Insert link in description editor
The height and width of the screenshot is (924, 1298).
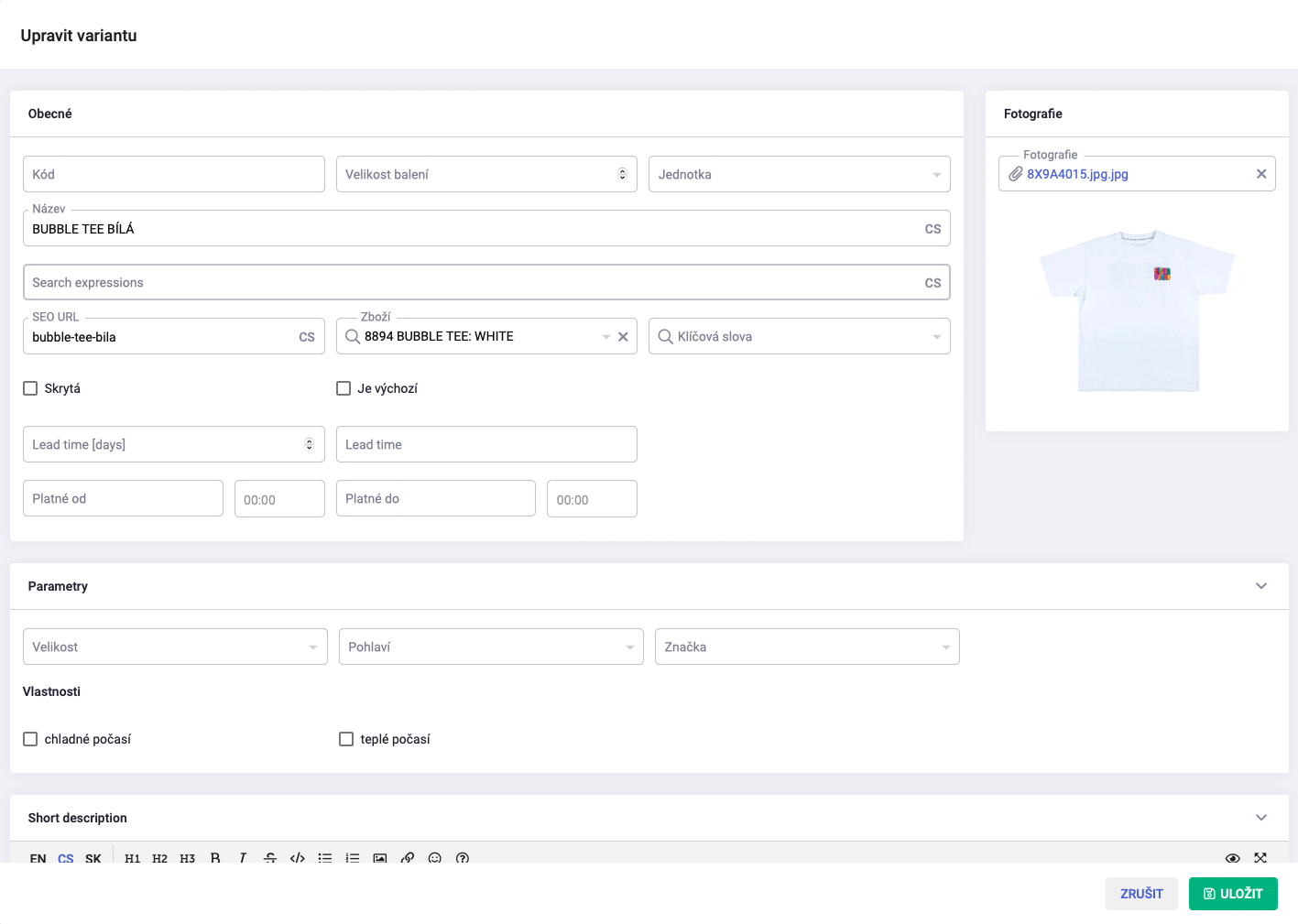pyautogui.click(x=408, y=858)
